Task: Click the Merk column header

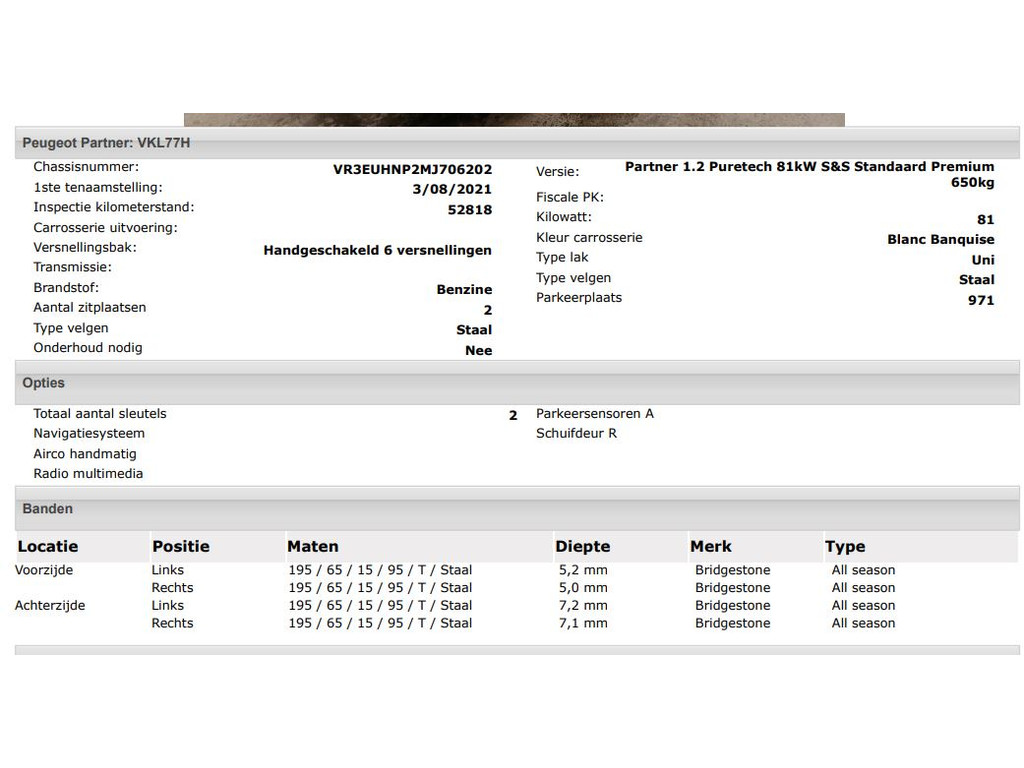Action: click(711, 547)
